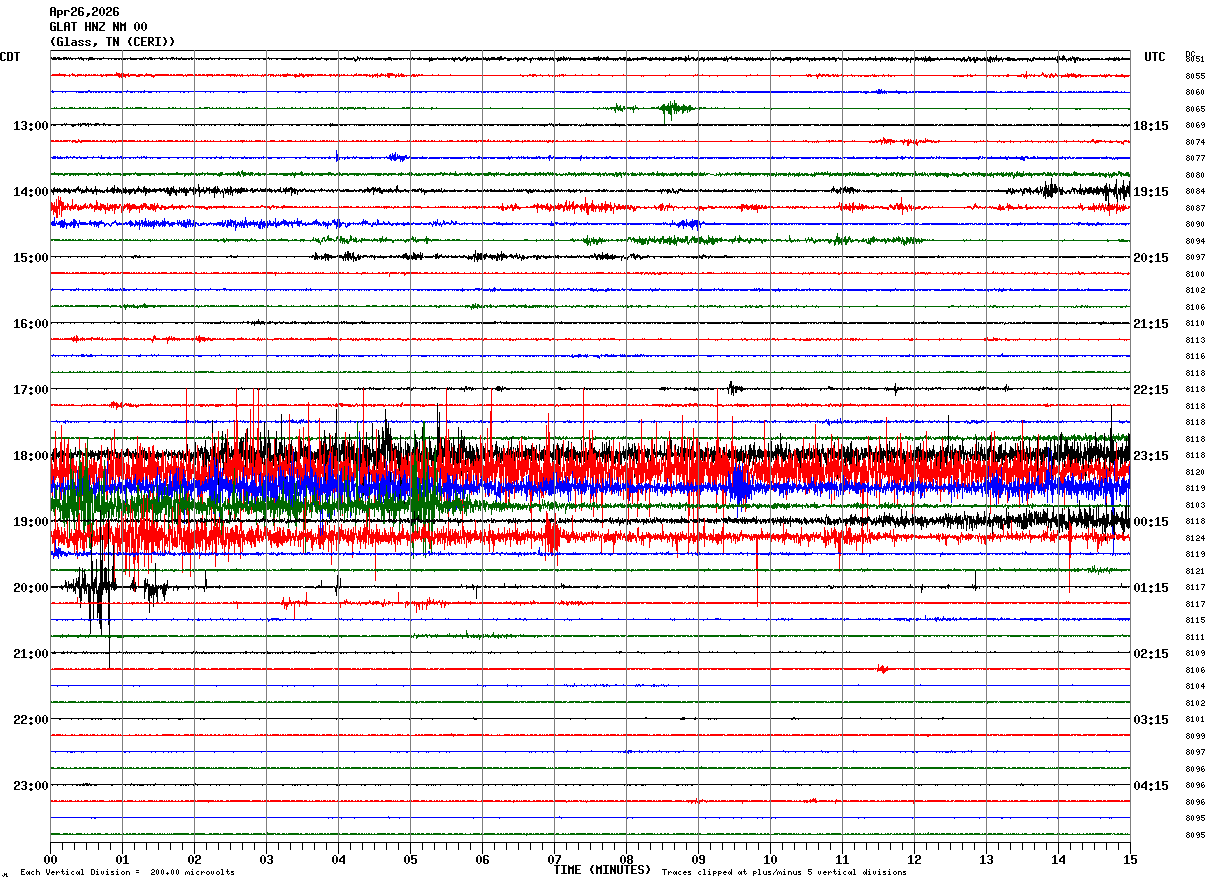The image size is (1210, 886).
Task: Click the 20:00 CDT time label
Action: pyautogui.click(x=30, y=588)
